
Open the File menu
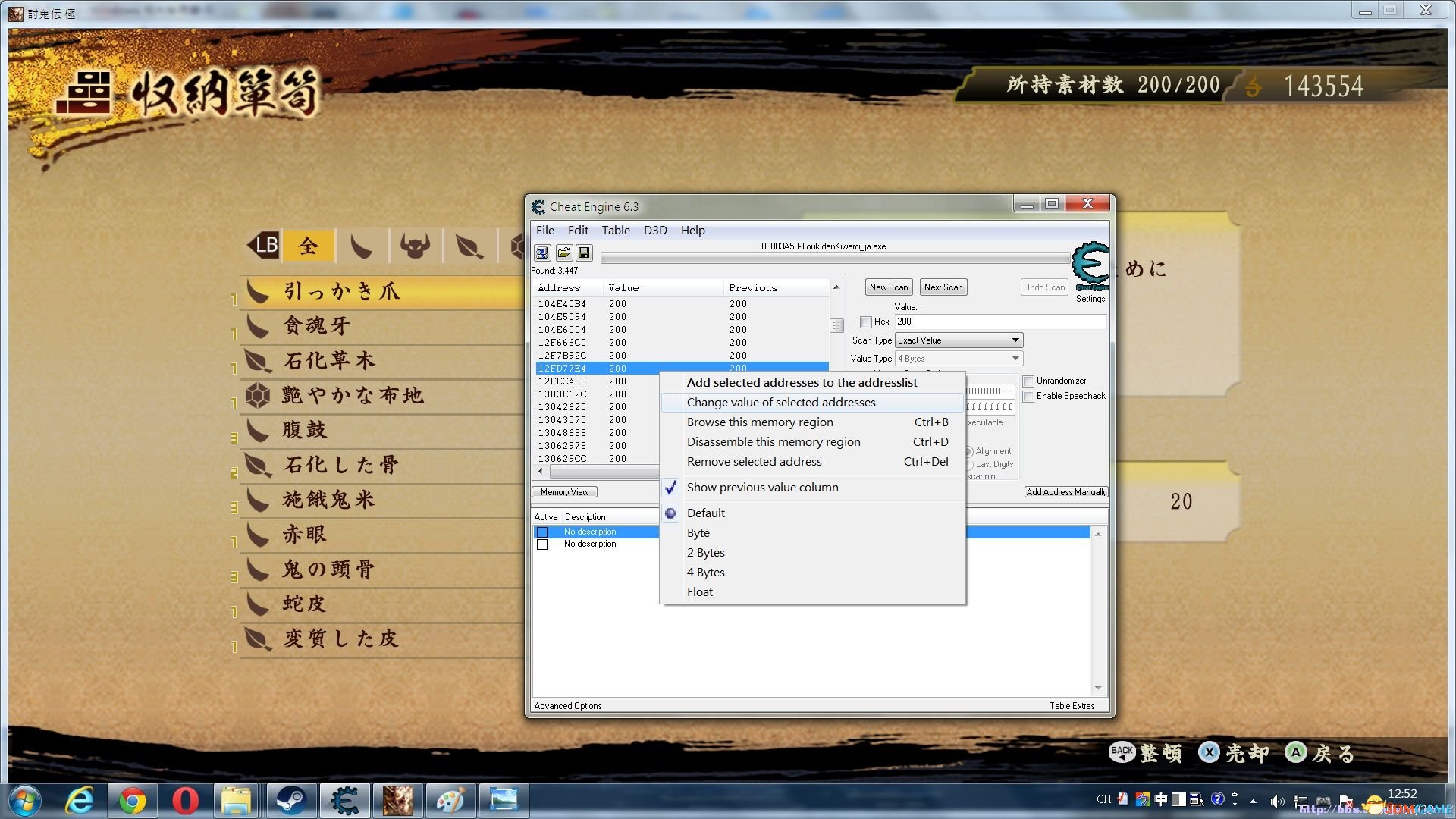pos(545,231)
